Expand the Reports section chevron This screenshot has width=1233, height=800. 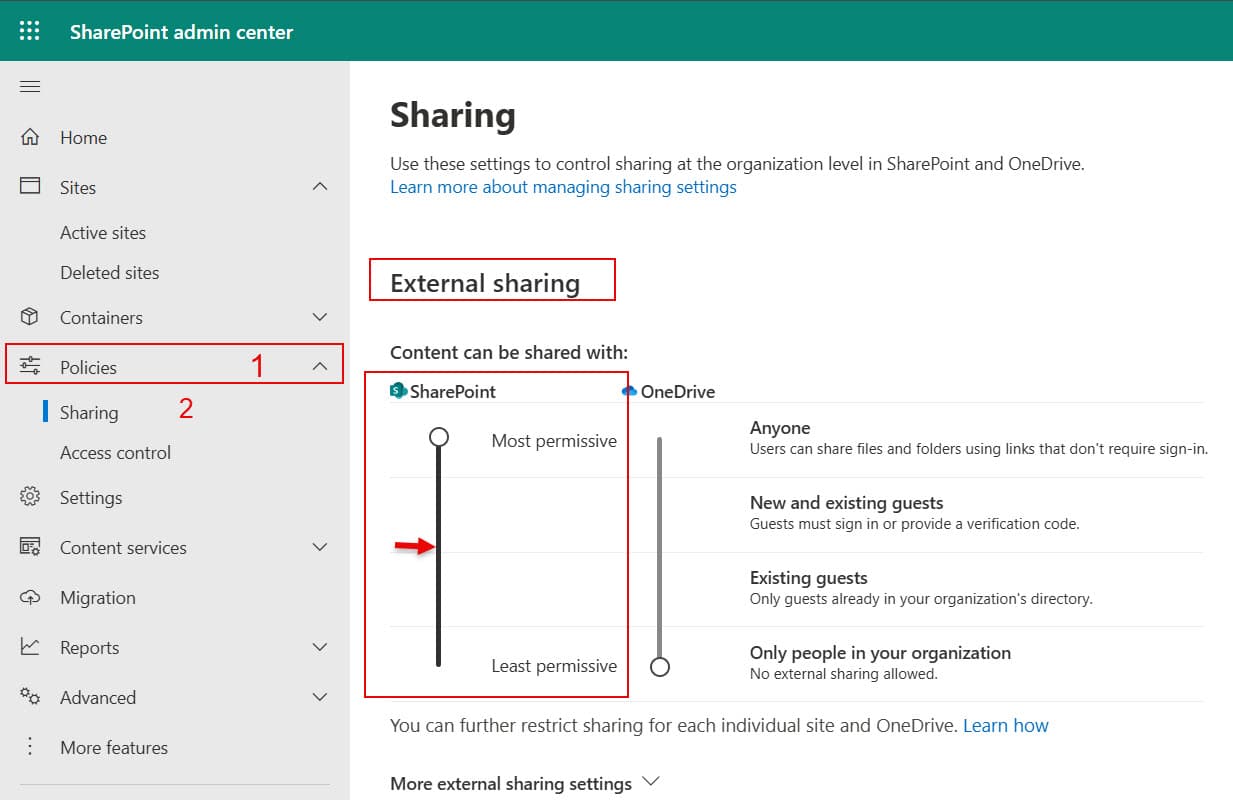coord(320,647)
